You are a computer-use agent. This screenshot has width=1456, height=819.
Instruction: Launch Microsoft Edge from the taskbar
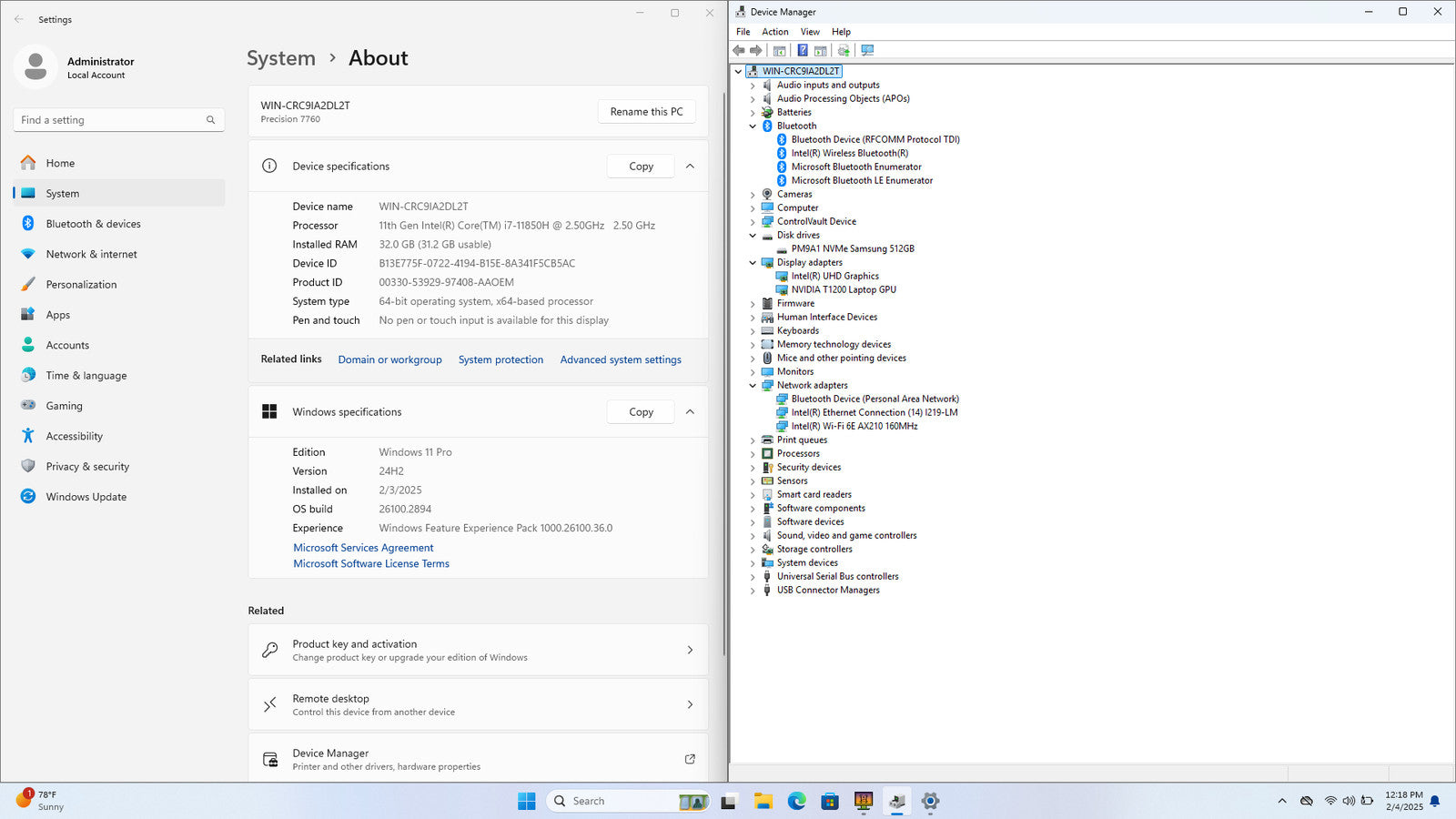(x=796, y=801)
